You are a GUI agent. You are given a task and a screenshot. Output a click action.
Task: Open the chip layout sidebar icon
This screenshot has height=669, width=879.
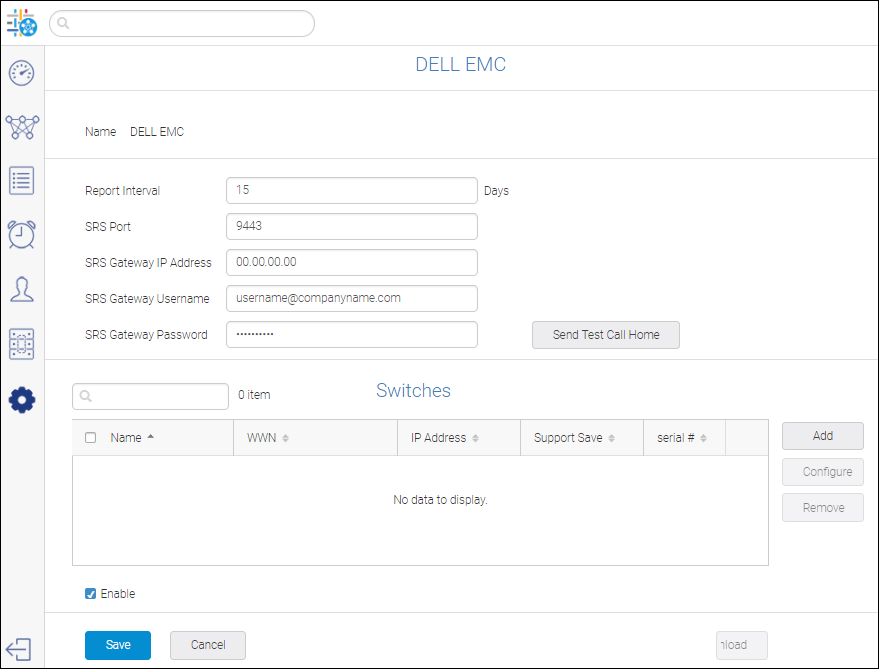(22, 344)
